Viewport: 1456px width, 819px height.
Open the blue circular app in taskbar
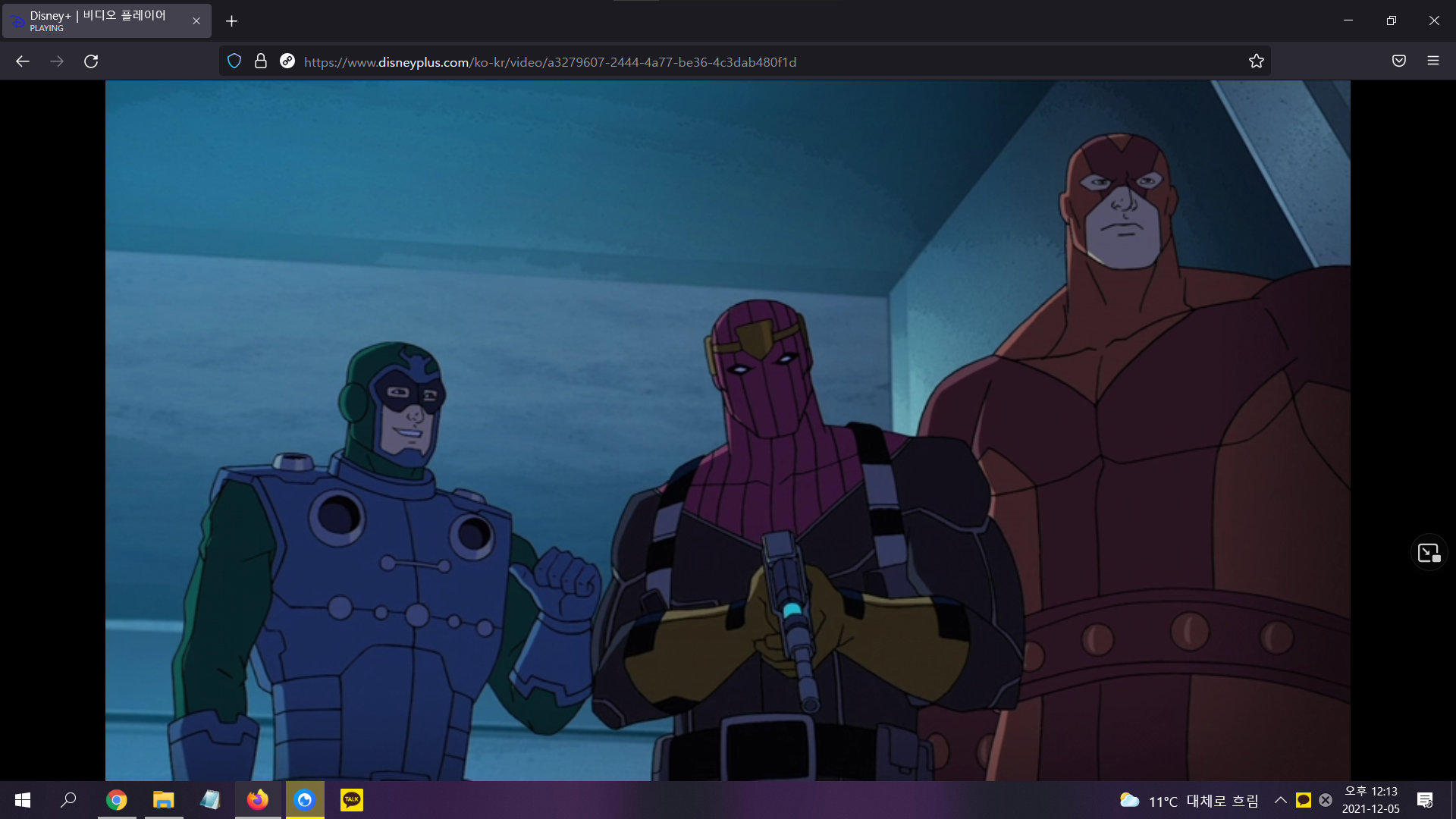tap(305, 800)
